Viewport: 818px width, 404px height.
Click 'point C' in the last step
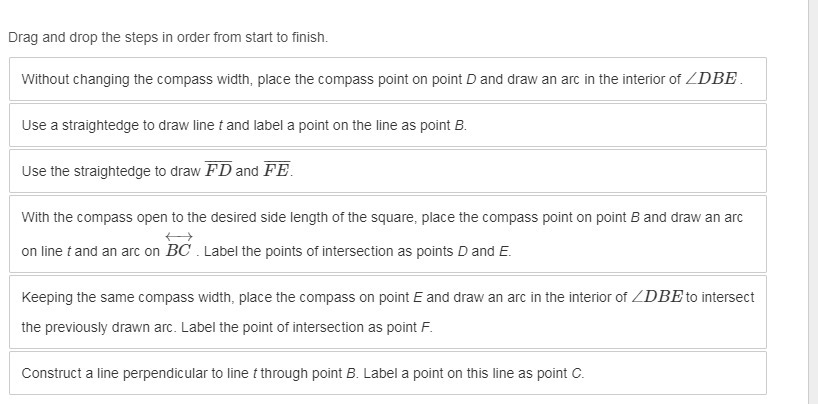560,373
